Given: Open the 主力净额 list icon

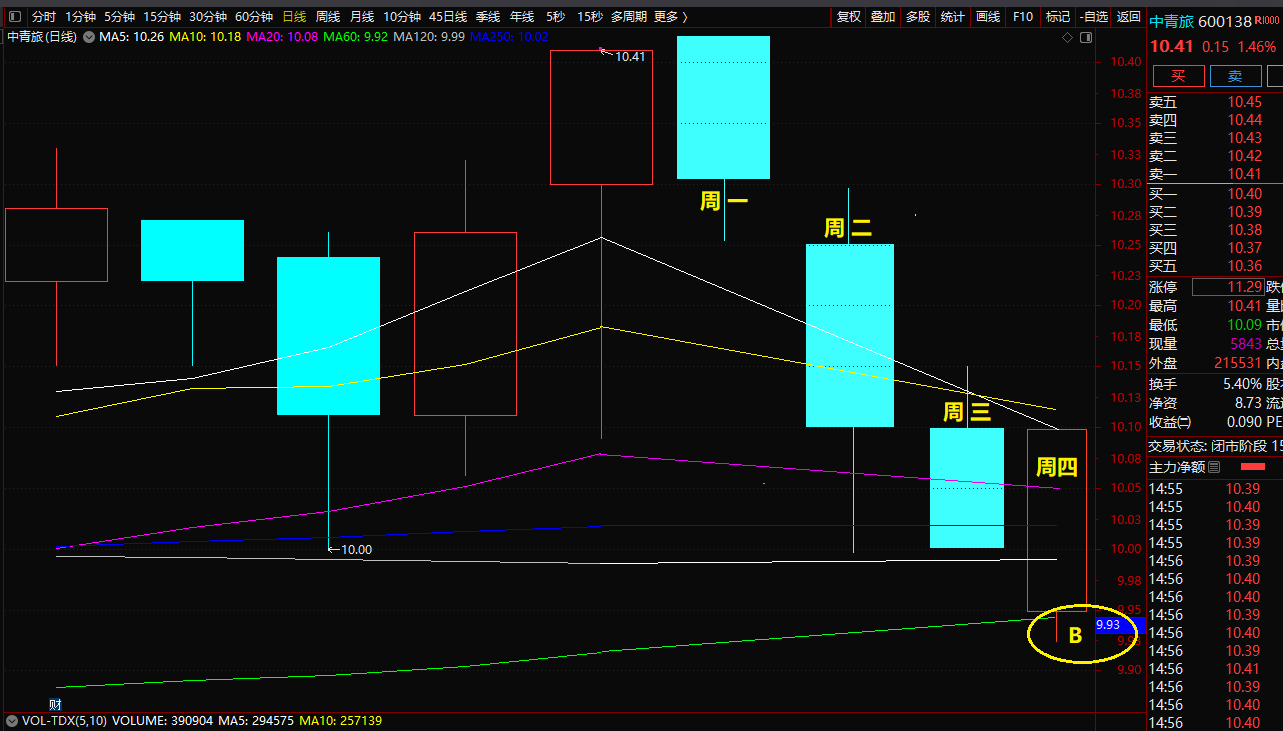Looking at the screenshot, I should coord(1214,467).
